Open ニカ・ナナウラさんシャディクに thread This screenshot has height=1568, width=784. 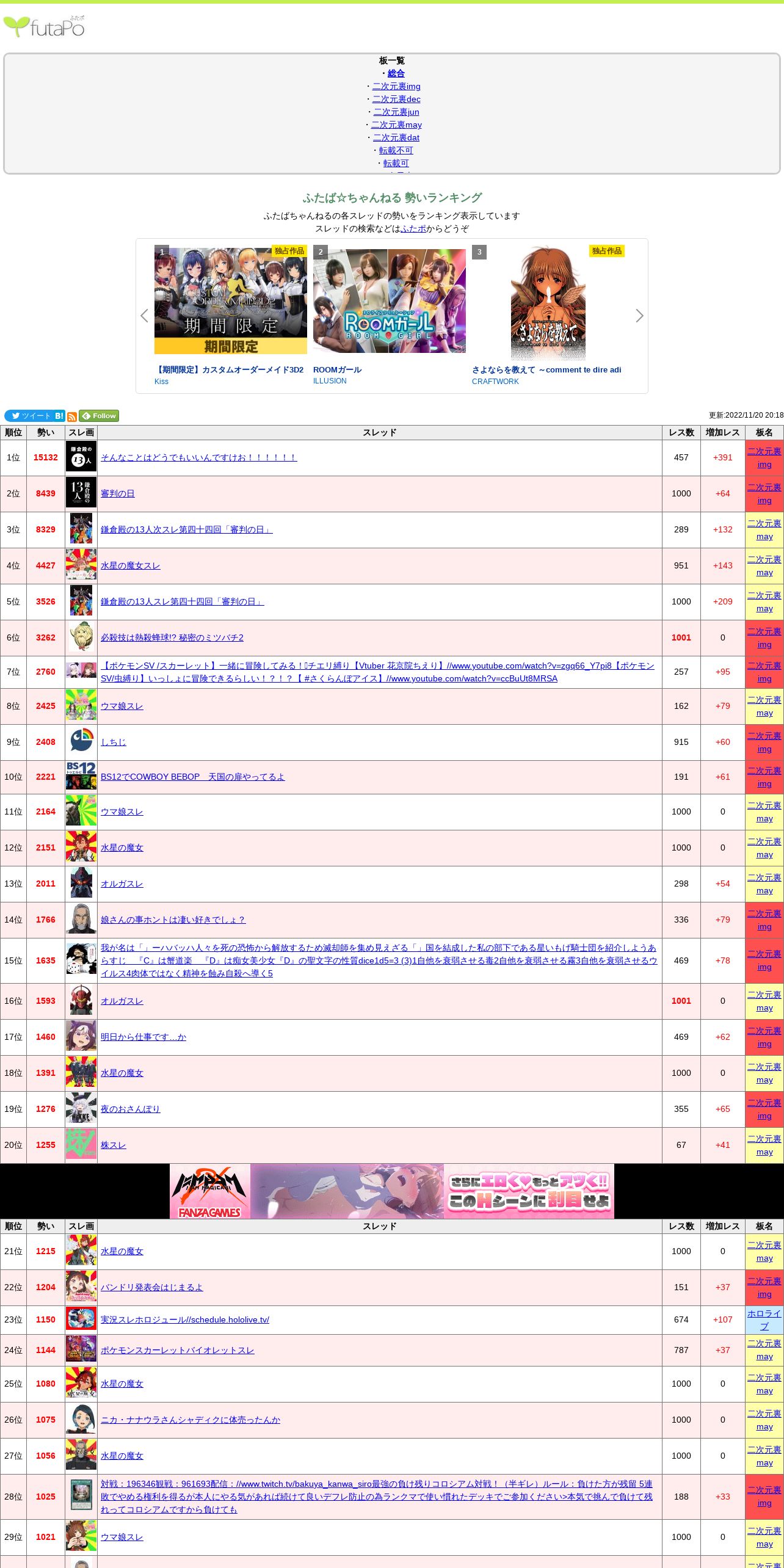pos(191,1420)
